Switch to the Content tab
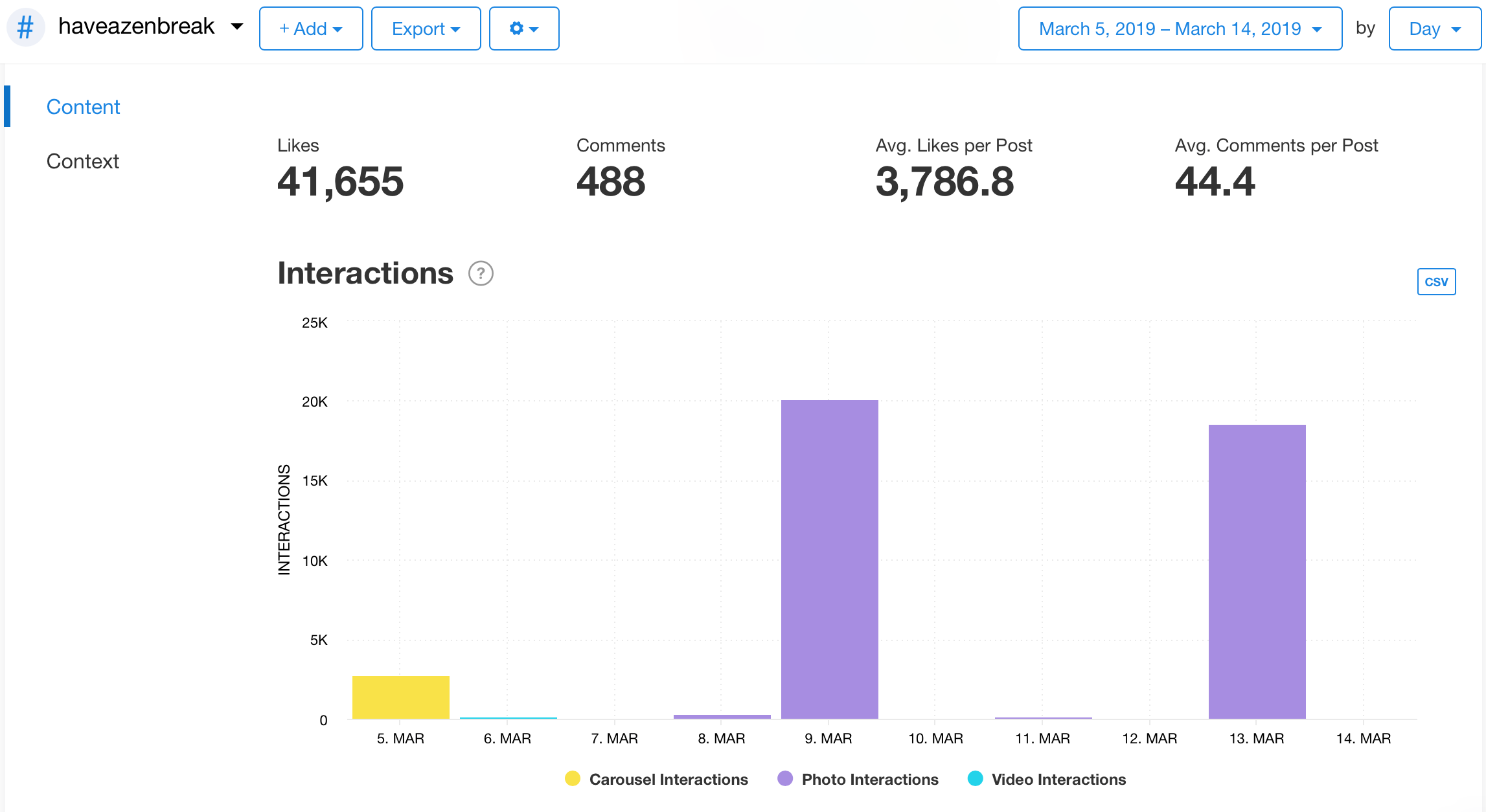This screenshot has width=1486, height=812. click(83, 107)
